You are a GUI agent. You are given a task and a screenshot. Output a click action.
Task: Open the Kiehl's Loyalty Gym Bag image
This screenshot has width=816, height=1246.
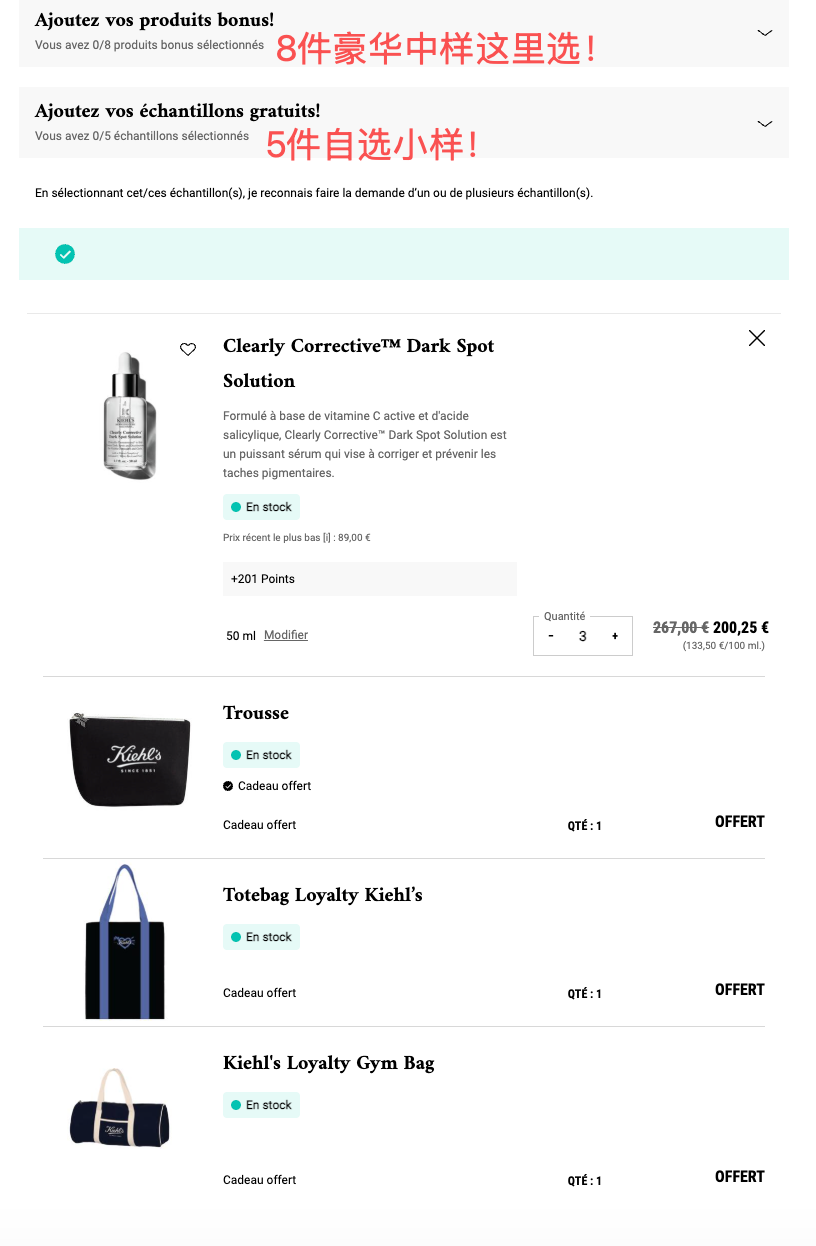tap(120, 1108)
